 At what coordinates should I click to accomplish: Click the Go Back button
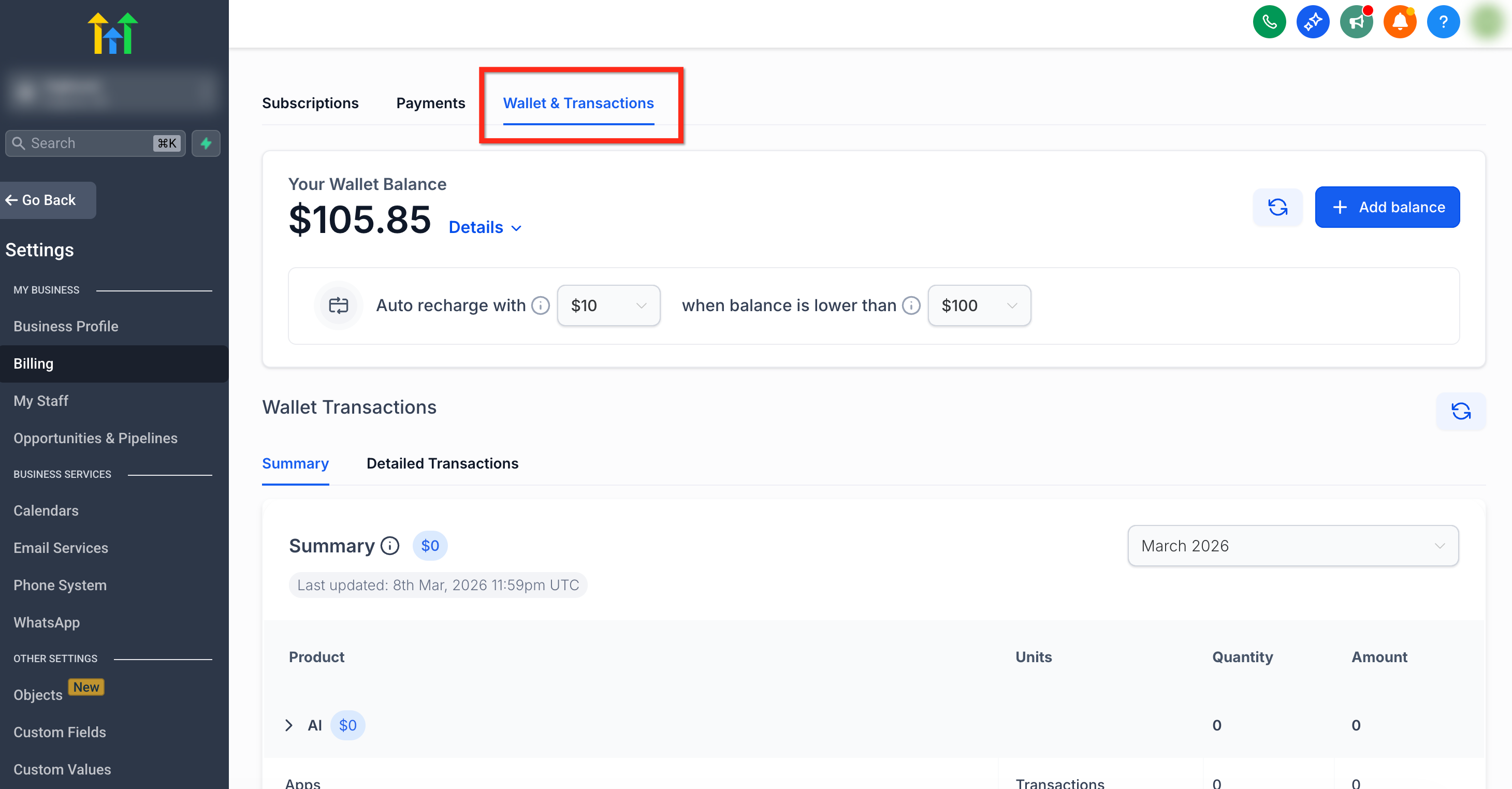point(41,200)
